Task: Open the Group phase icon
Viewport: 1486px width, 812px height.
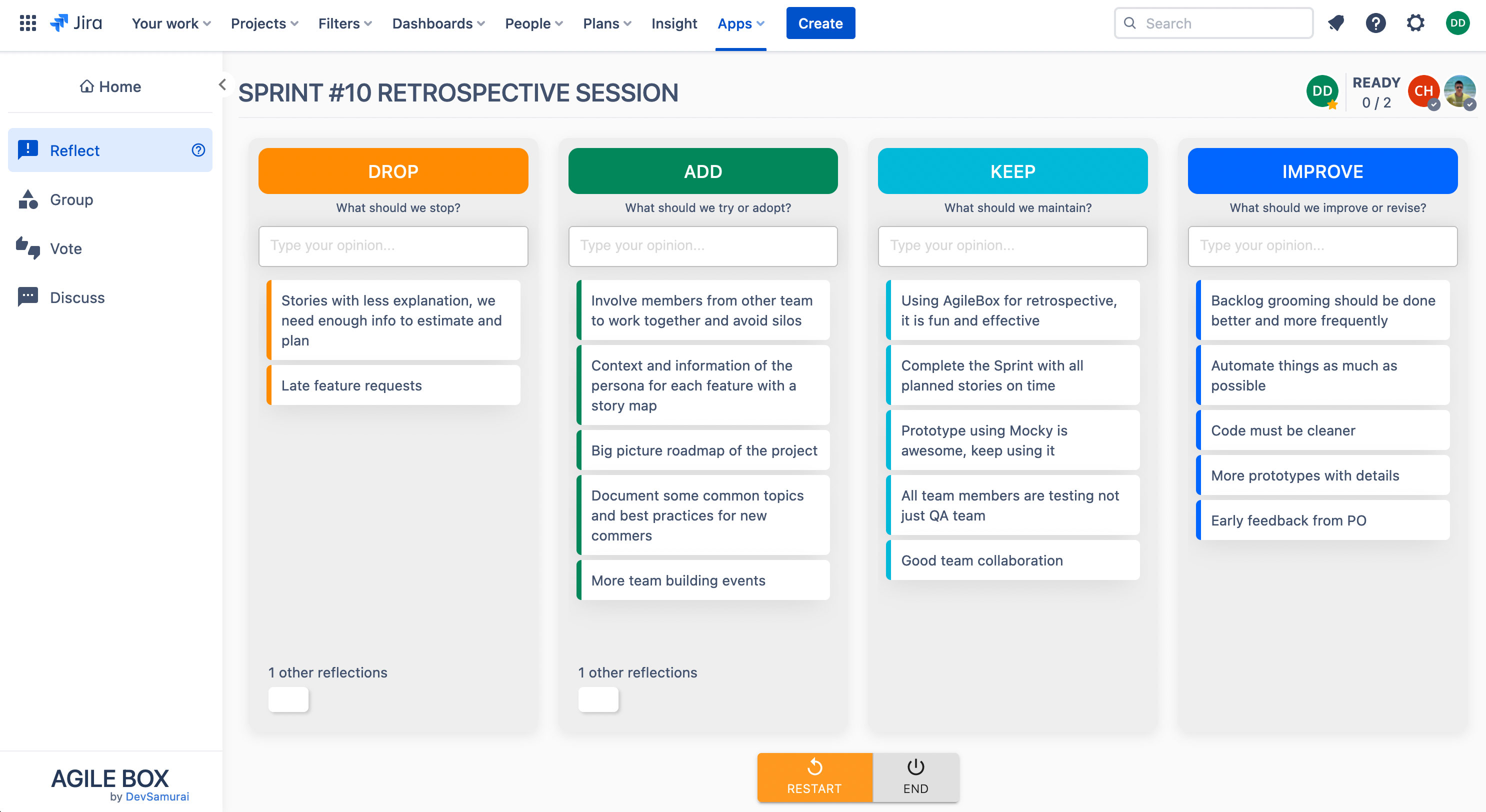Action: tap(27, 199)
